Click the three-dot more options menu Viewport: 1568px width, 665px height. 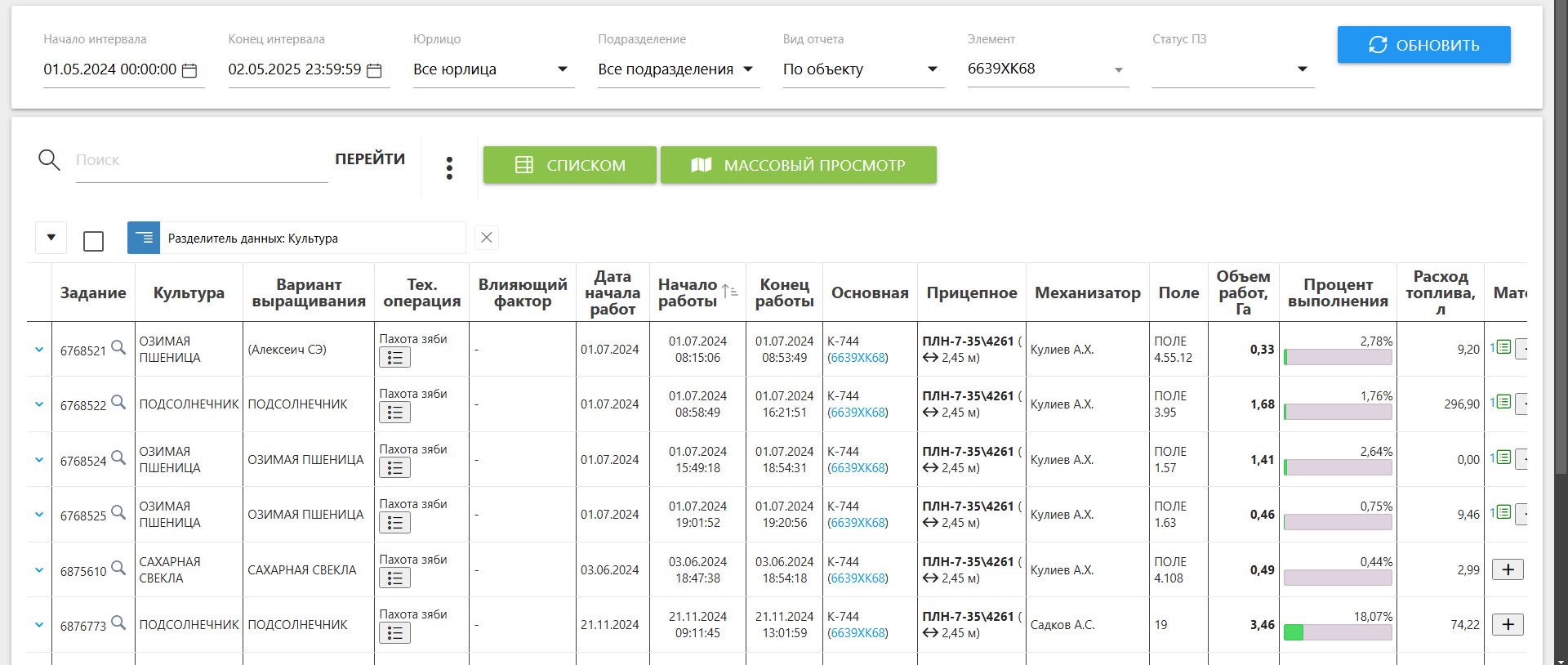449,167
